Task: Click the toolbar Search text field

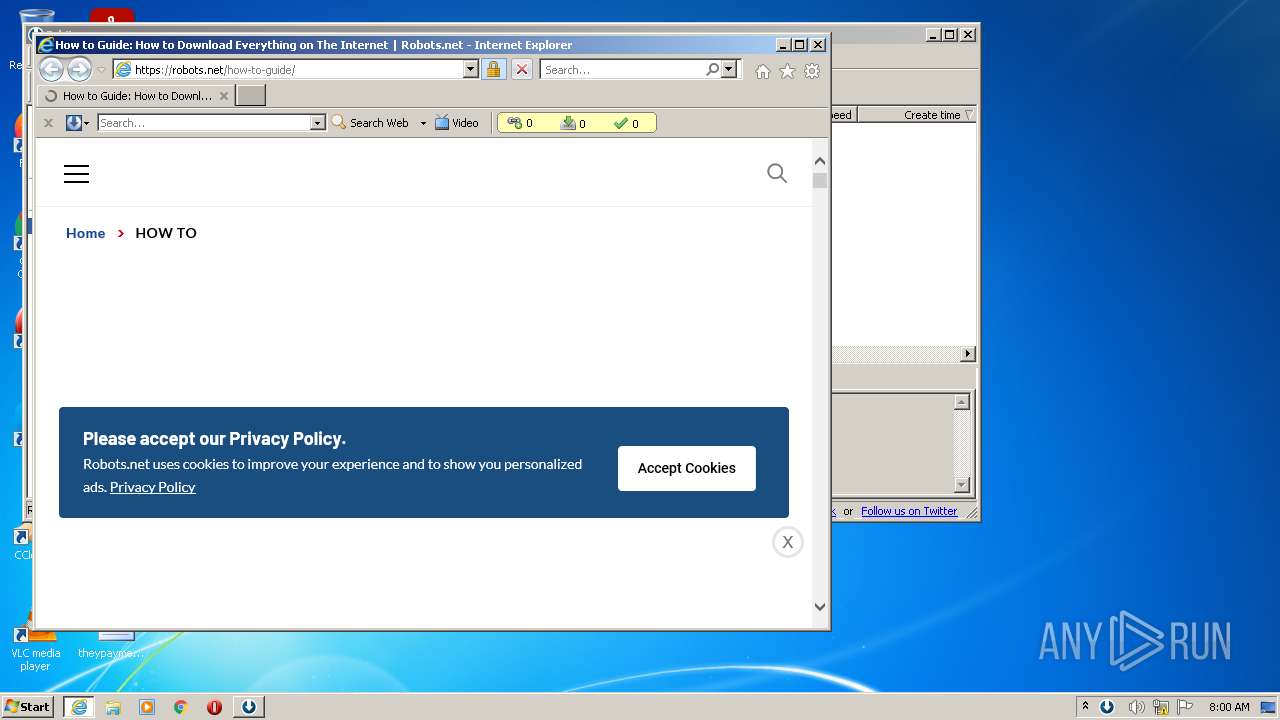Action: pos(204,123)
